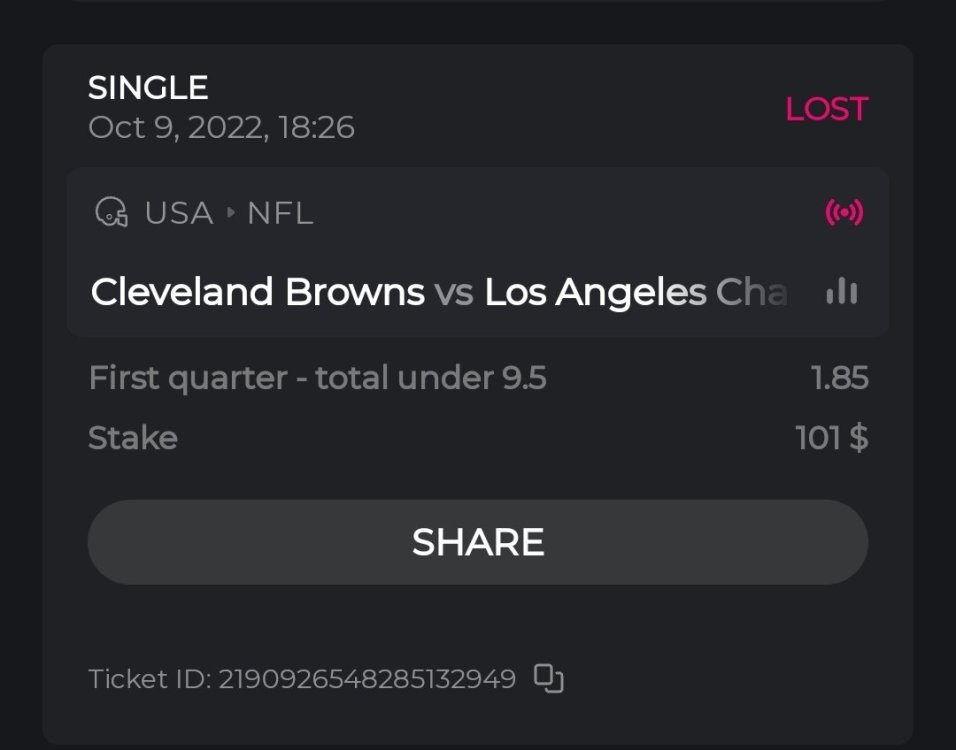The image size is (956, 750).
Task: Click the small arrow between USA and NFL
Action: click(x=230, y=213)
